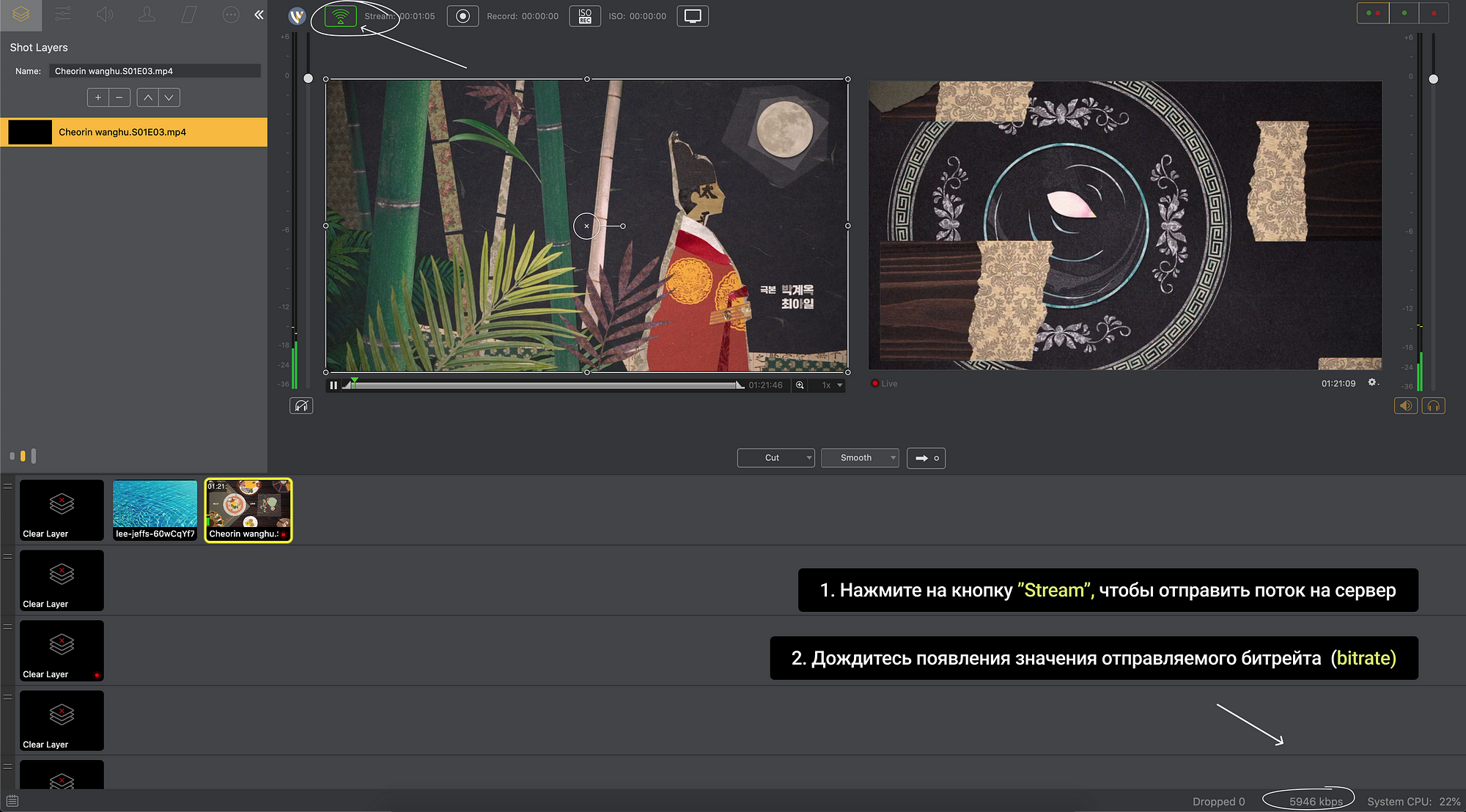Click the red Live indicator label
1466x812 pixels.
885,383
